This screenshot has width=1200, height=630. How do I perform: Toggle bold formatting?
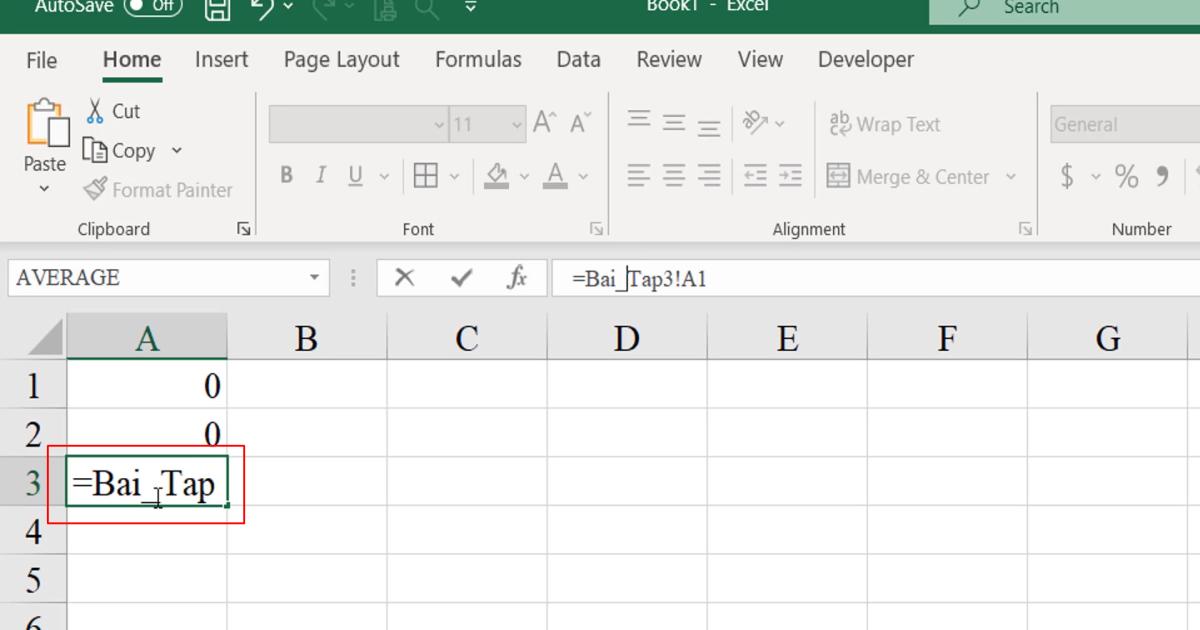pyautogui.click(x=286, y=175)
